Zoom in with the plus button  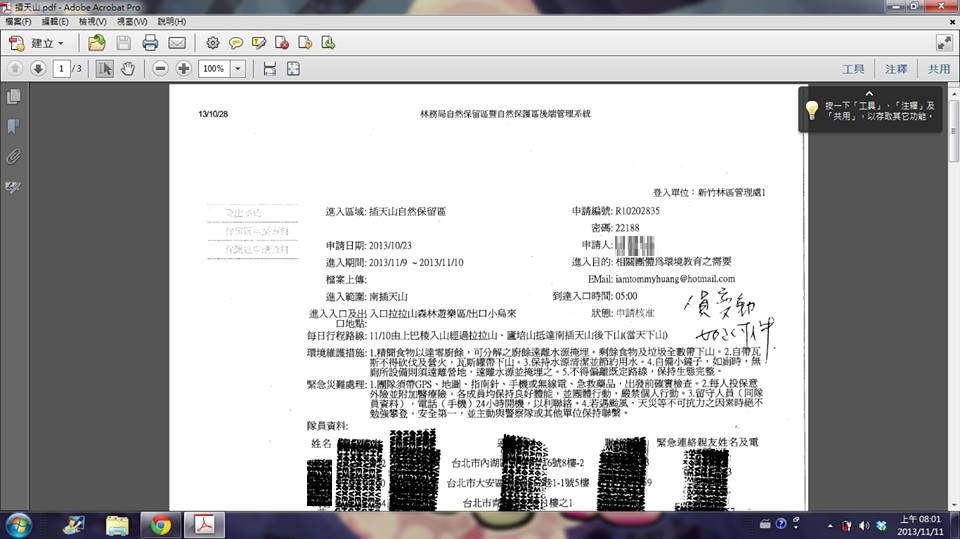184,69
